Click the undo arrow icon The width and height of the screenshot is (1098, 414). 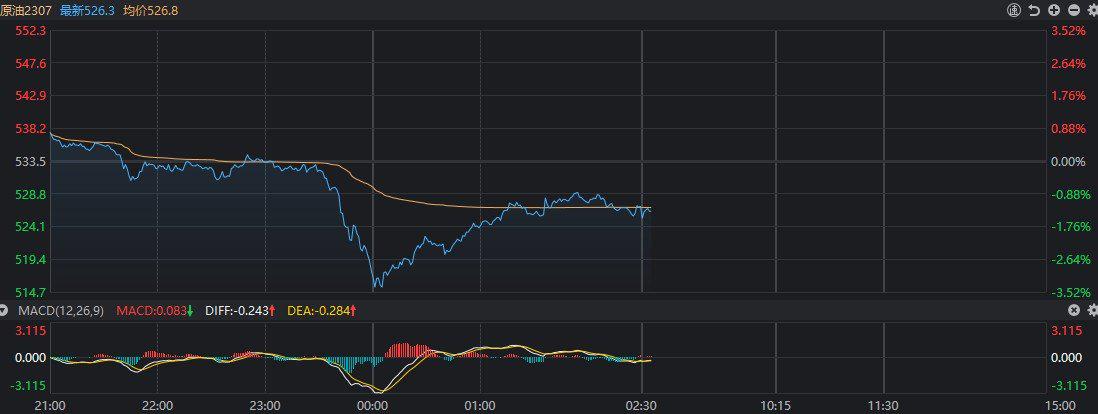pos(1033,10)
